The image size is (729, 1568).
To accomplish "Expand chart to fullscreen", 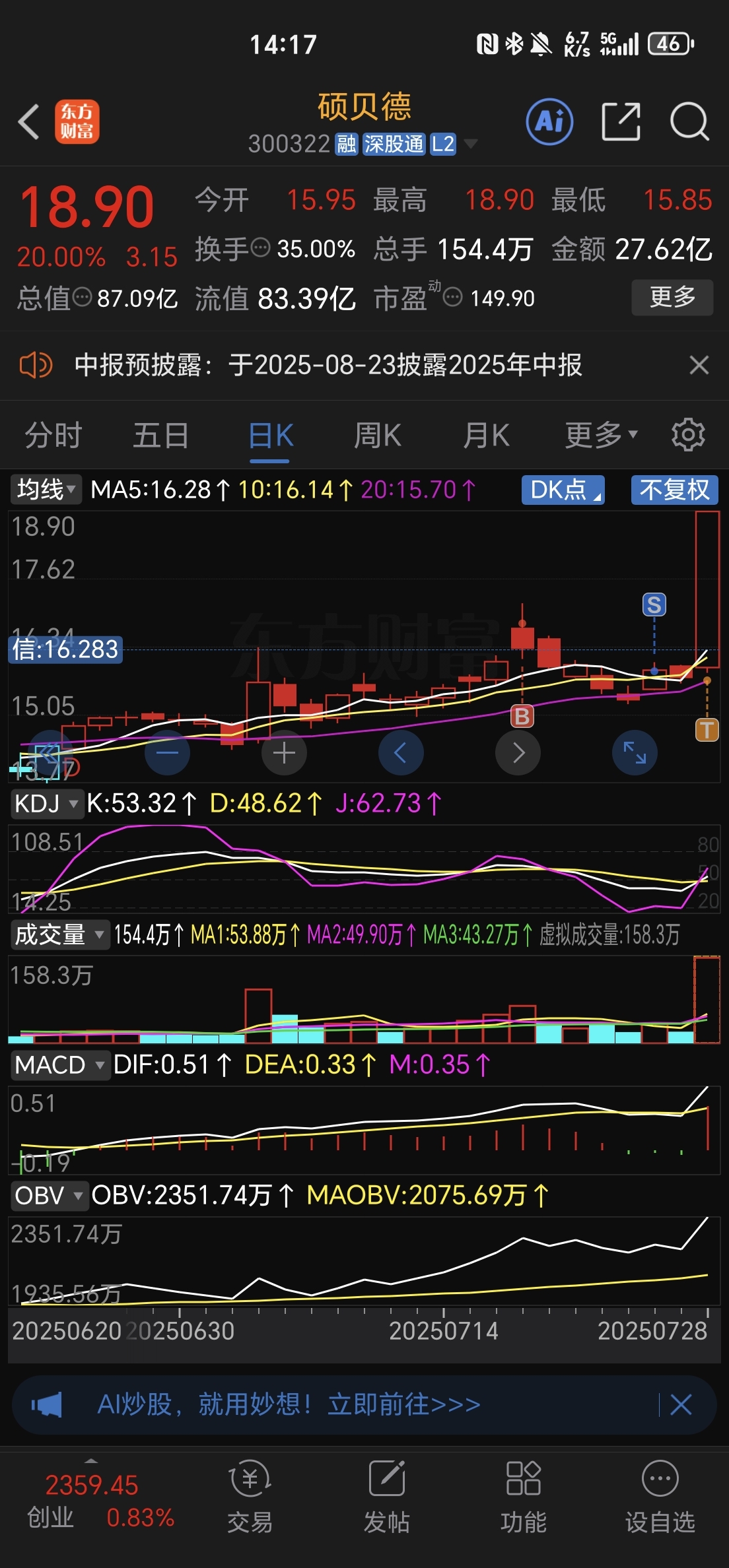I will 635,752.
